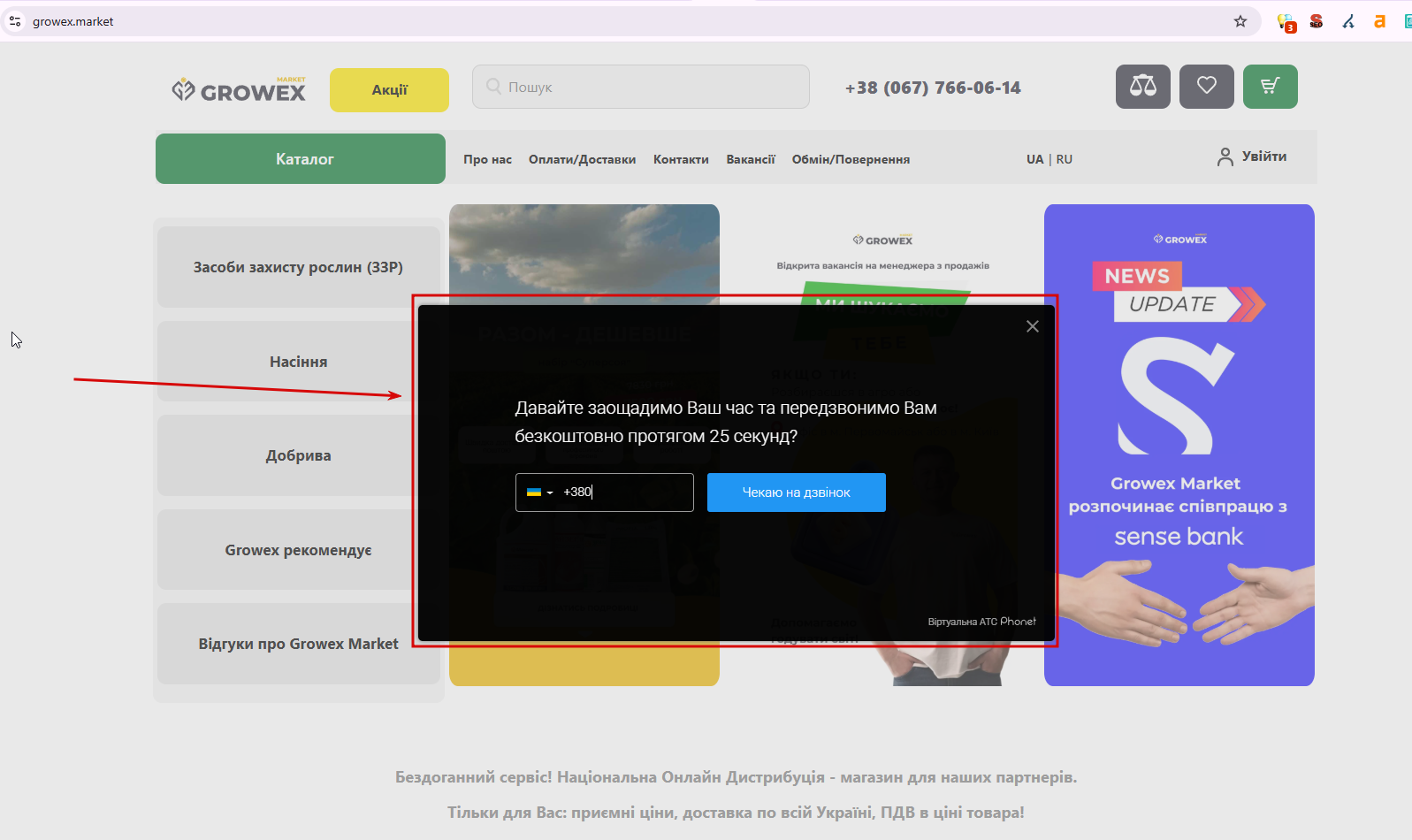Open the red S browser extension
The height and width of the screenshot is (840, 1412).
click(1317, 21)
